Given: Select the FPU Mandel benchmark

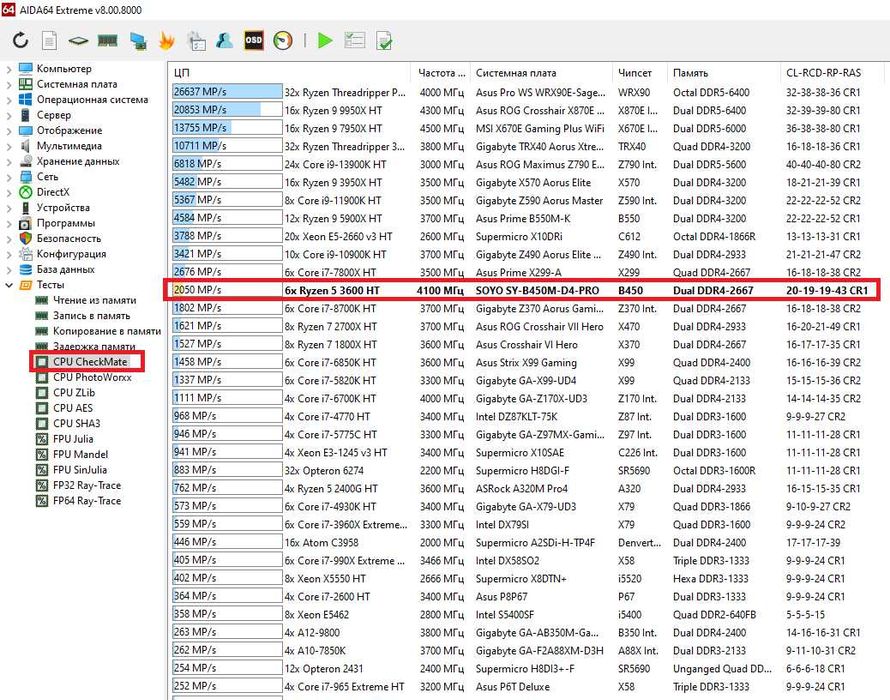Looking at the screenshot, I should pos(80,454).
